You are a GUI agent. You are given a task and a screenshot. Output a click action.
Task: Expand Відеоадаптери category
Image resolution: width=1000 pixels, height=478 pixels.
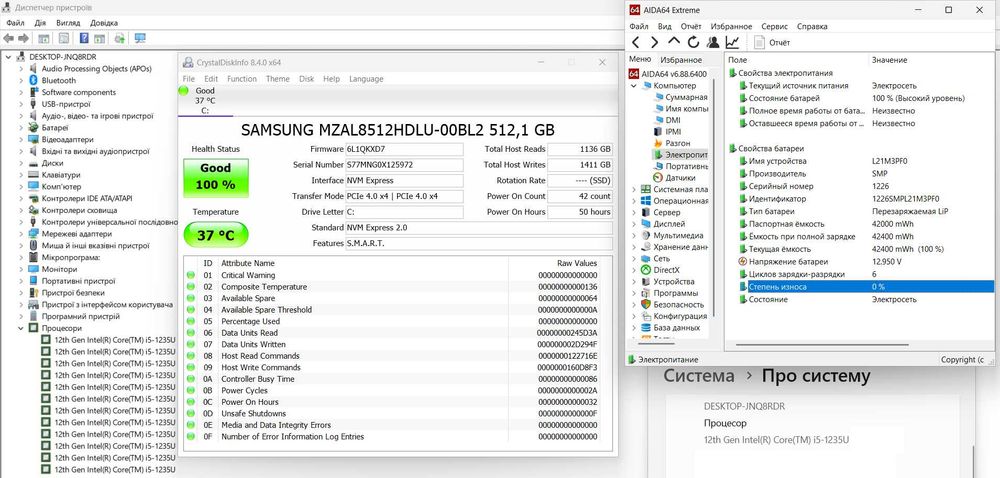pyautogui.click(x=21, y=140)
